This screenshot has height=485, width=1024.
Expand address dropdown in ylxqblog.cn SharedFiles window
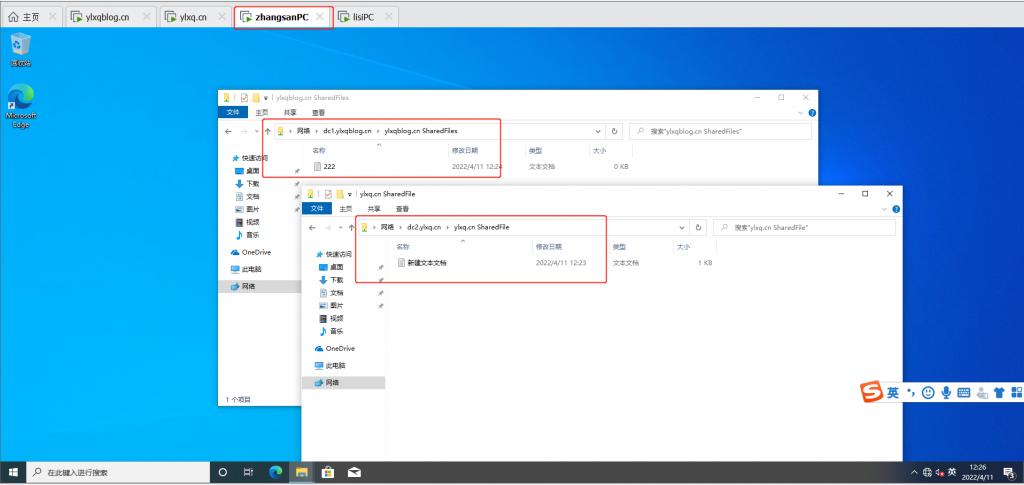[x=598, y=131]
